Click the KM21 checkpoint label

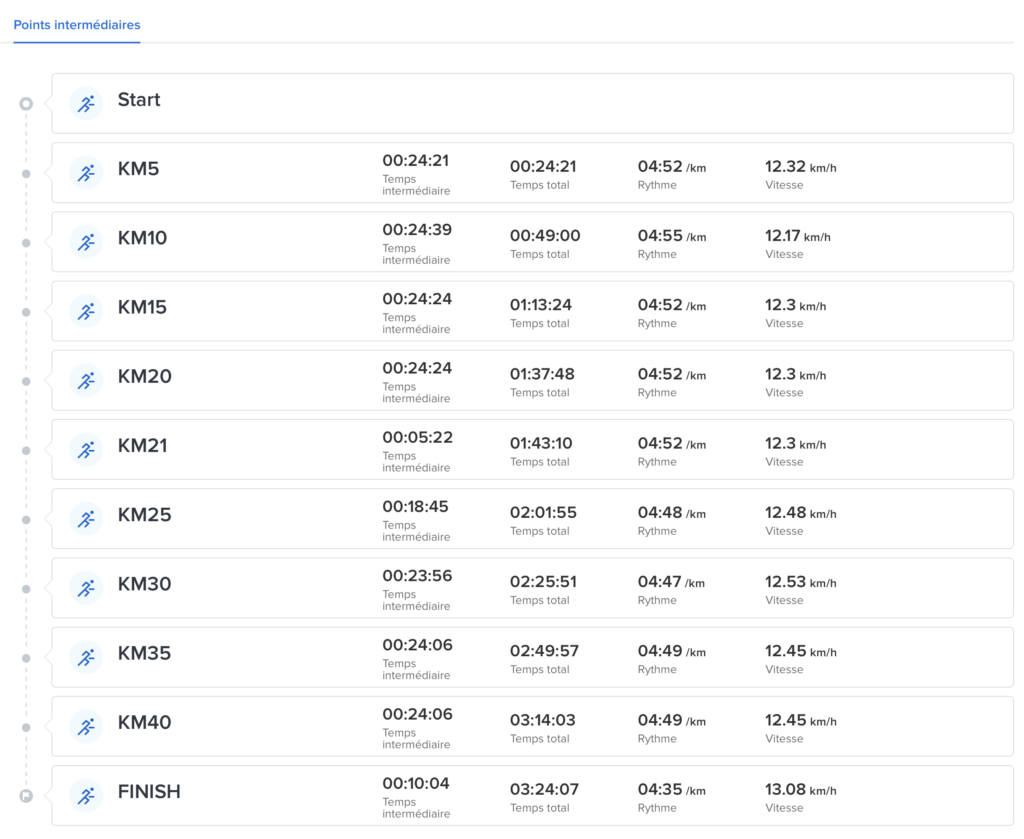[x=142, y=446]
